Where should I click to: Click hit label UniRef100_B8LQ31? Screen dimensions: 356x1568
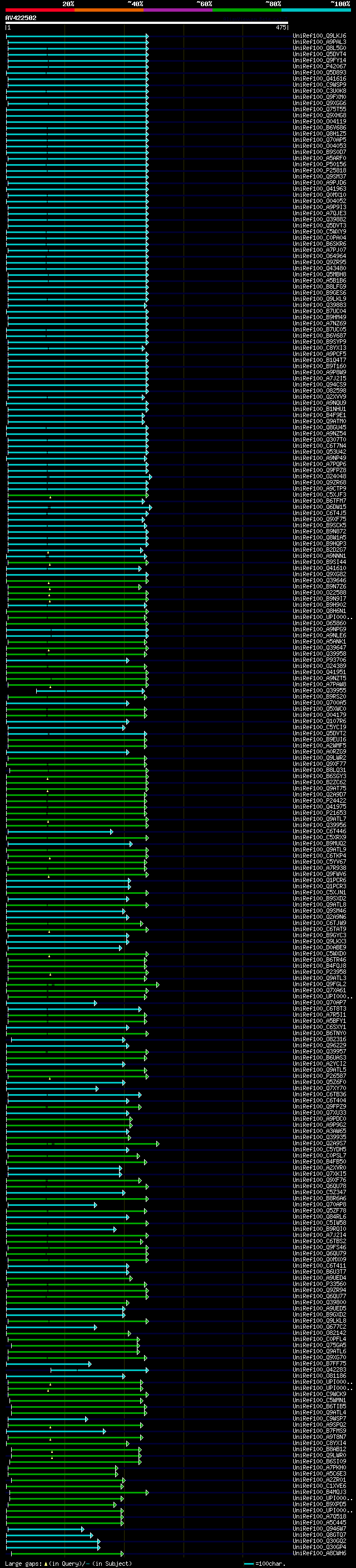[x=319, y=770]
